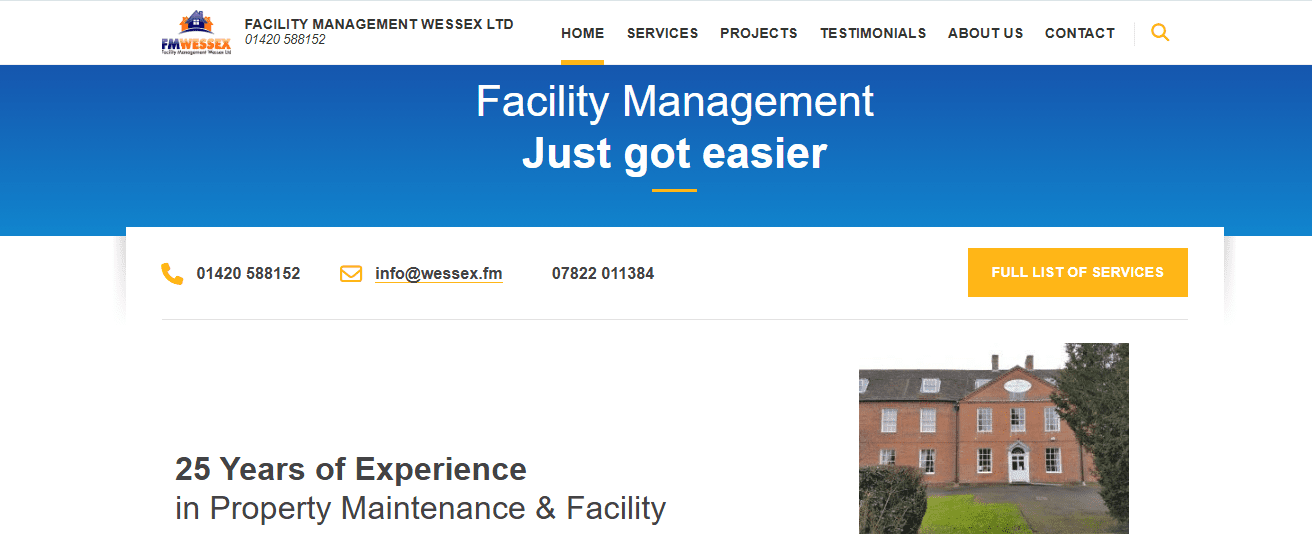Open the Home menu item
Screen dimensions: 1312x534
tap(582, 33)
